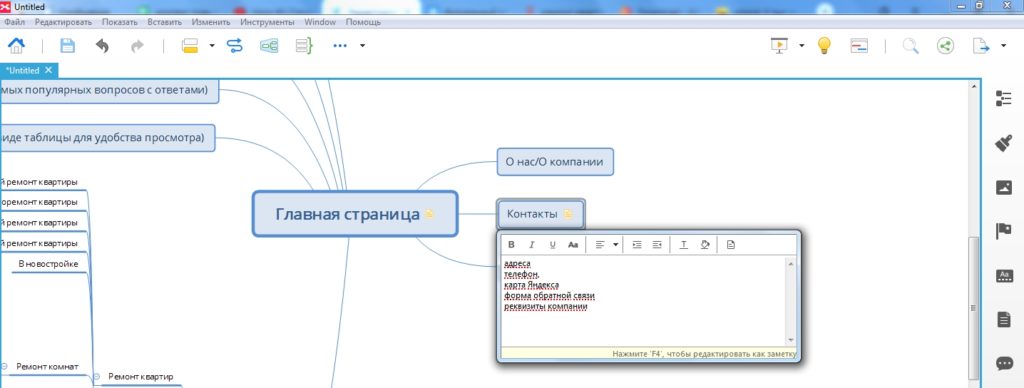Open the Изменить menu

[x=211, y=22]
